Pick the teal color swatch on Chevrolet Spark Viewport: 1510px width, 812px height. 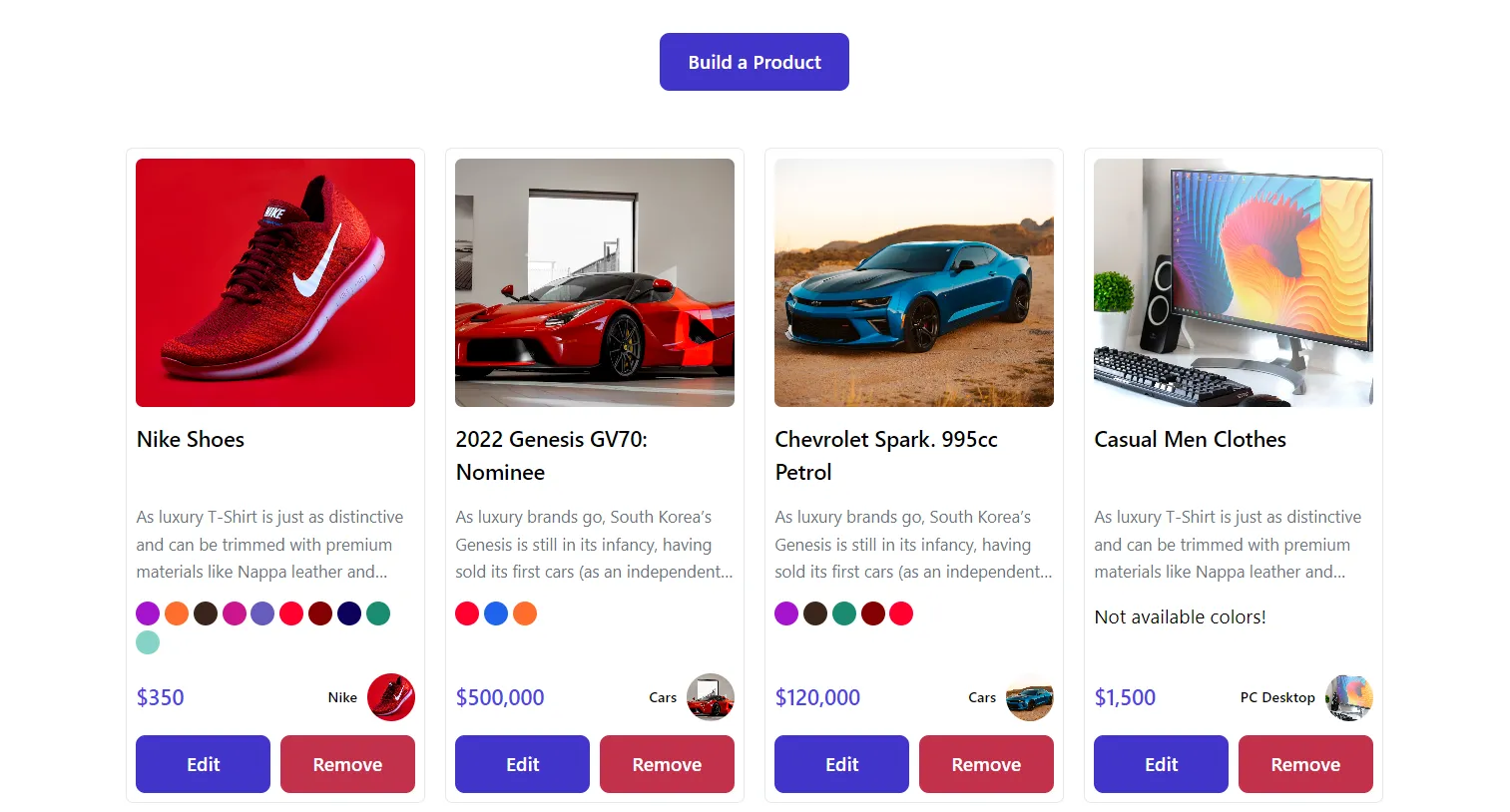(843, 612)
